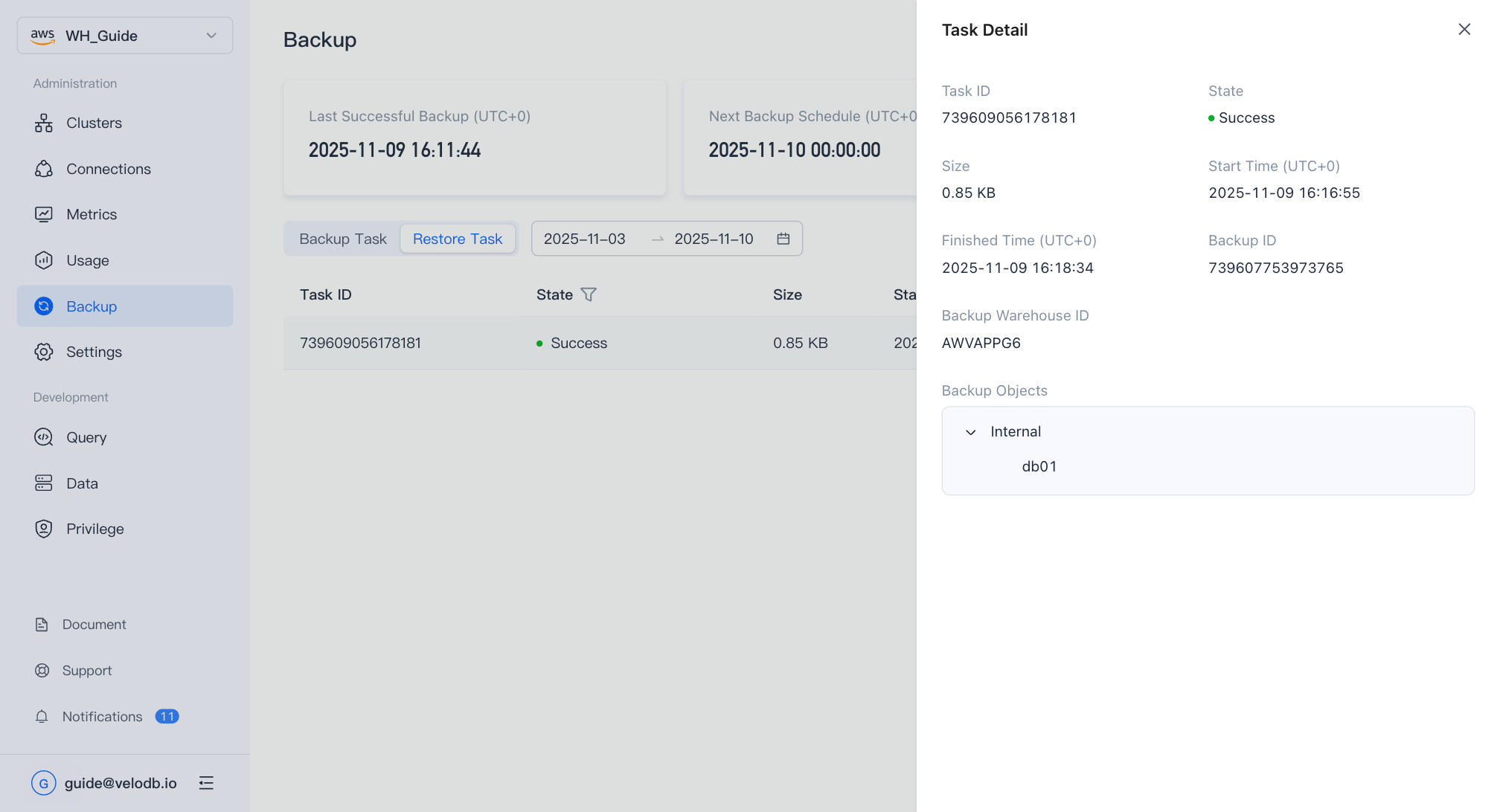The height and width of the screenshot is (812, 1500).
Task: Switch to the Backup Task tab
Action: (x=343, y=239)
